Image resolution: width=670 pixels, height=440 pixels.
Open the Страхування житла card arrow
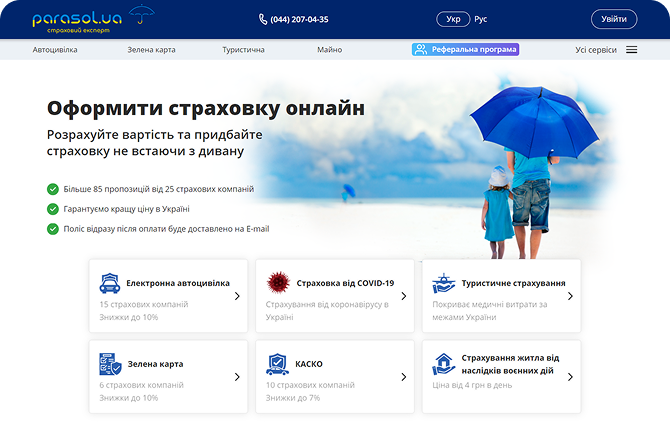[570, 377]
